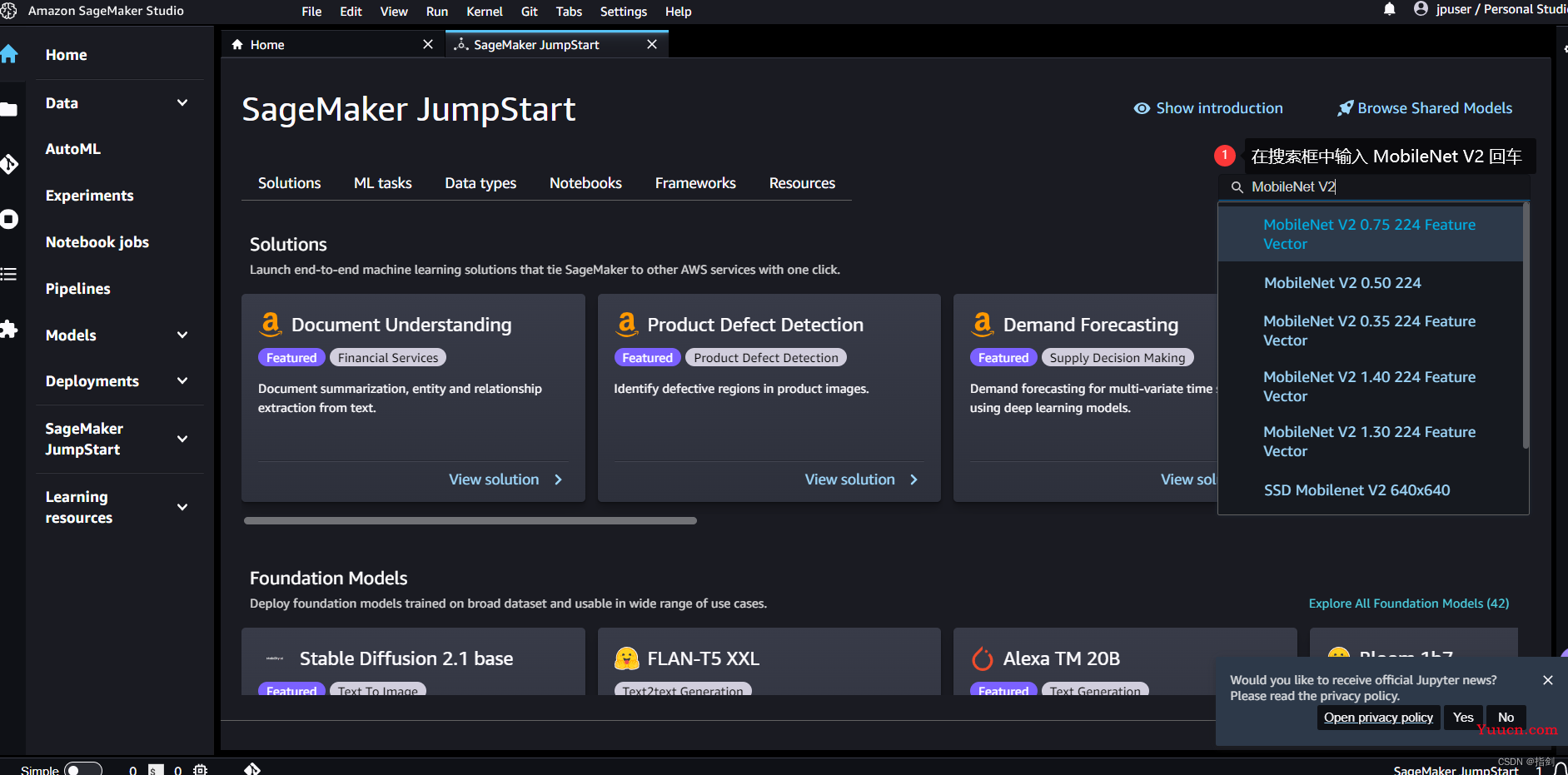Select MobileNet V2 1.40 224 Feature Vector suggestion
The width and height of the screenshot is (1568, 775).
tap(1371, 386)
